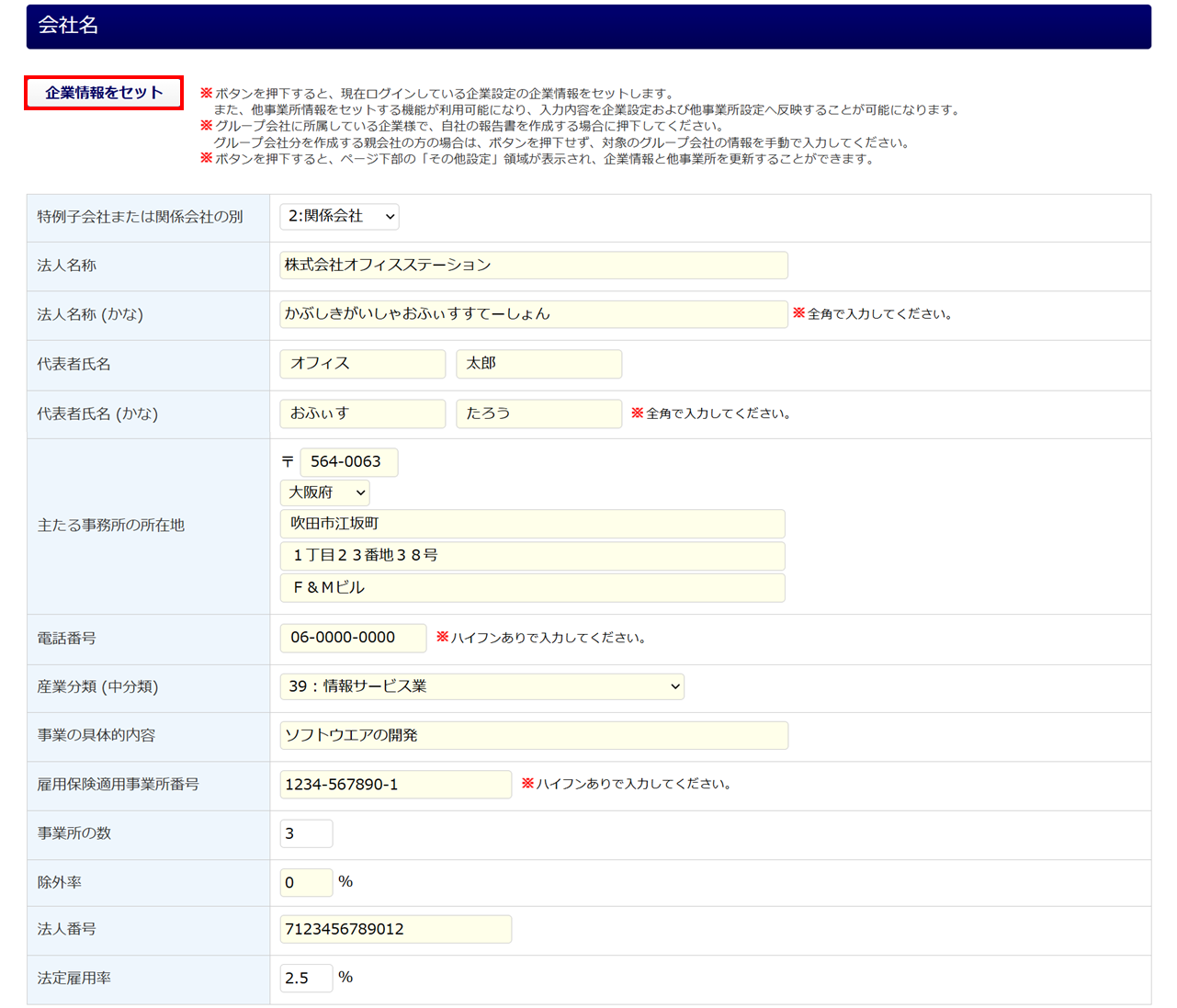The width and height of the screenshot is (1177, 1008).
Task: Edit the 代表者氏名 field containing 太郎
Action: coord(539,364)
